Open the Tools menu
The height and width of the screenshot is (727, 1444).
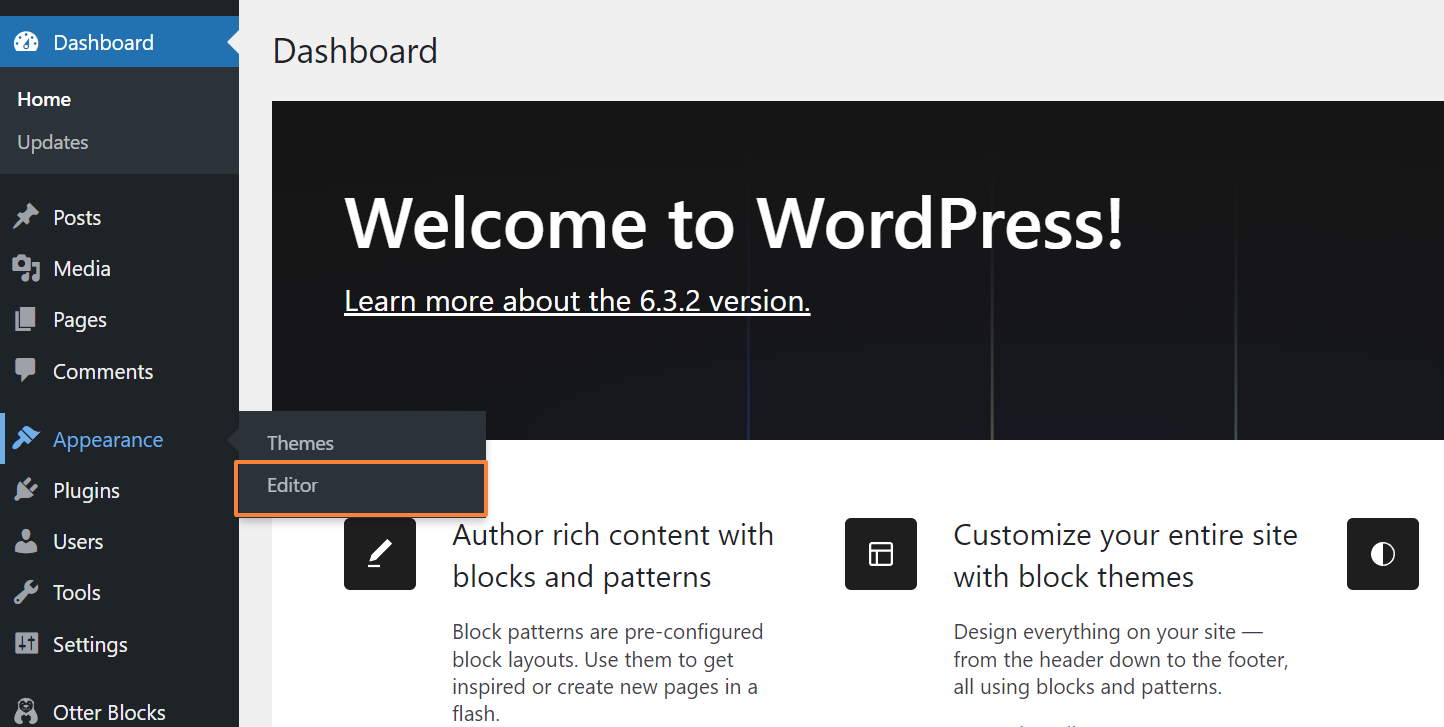[x=119, y=592]
